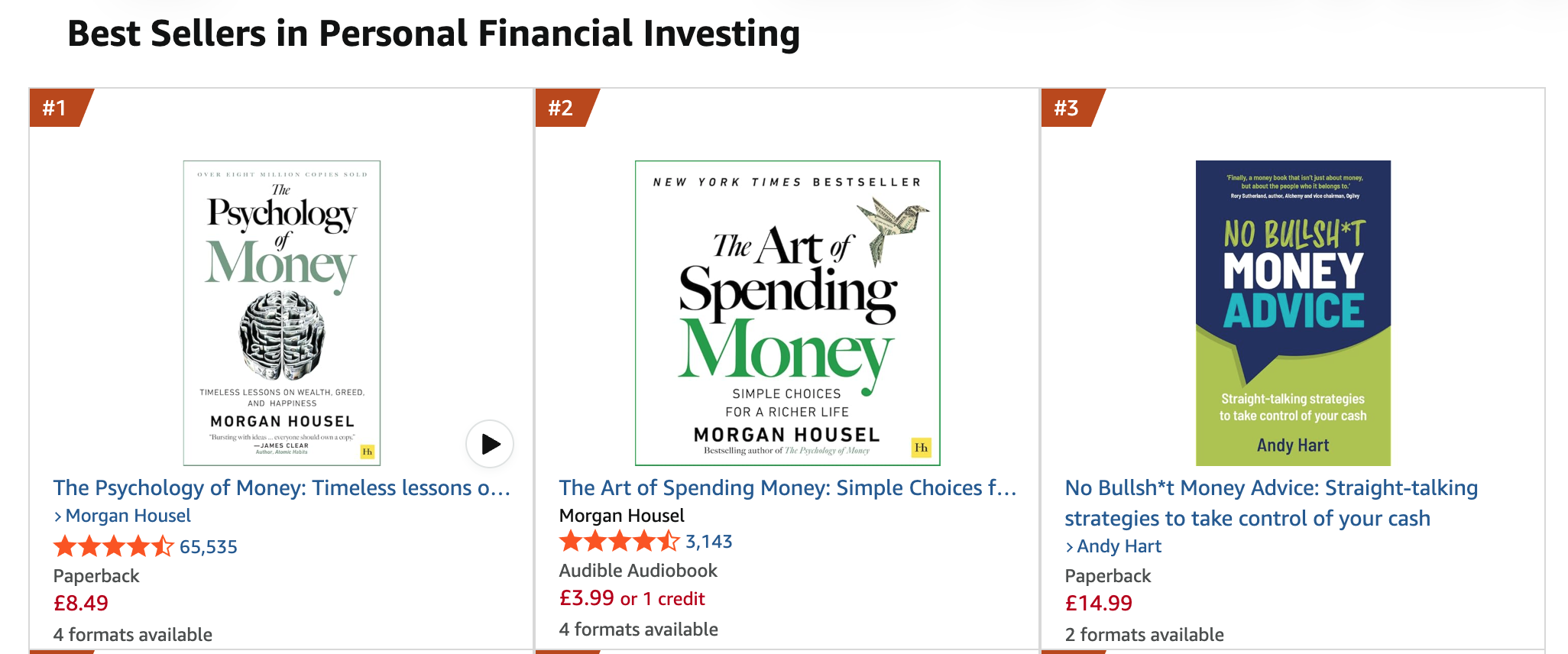Click the £8.49 paperback price
Viewport: 1568px width, 654px height.
pos(81,604)
